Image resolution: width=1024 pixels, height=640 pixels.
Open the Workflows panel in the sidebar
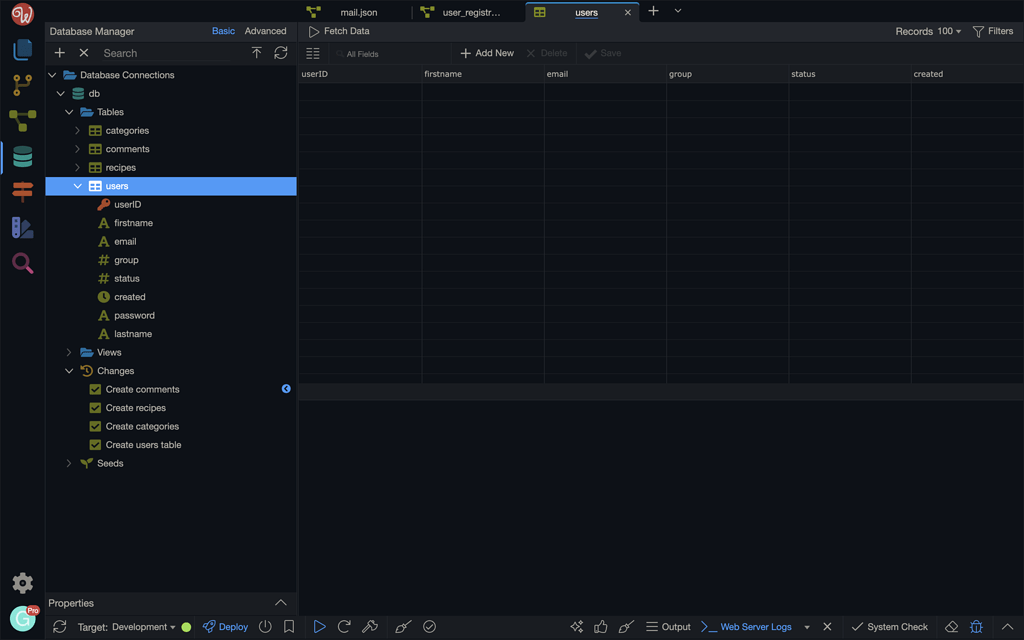coord(22,120)
